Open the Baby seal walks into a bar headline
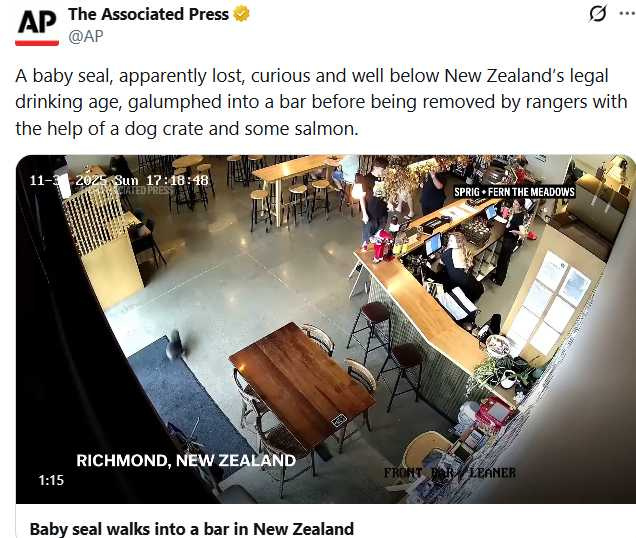This screenshot has height=538, width=636. (191, 529)
